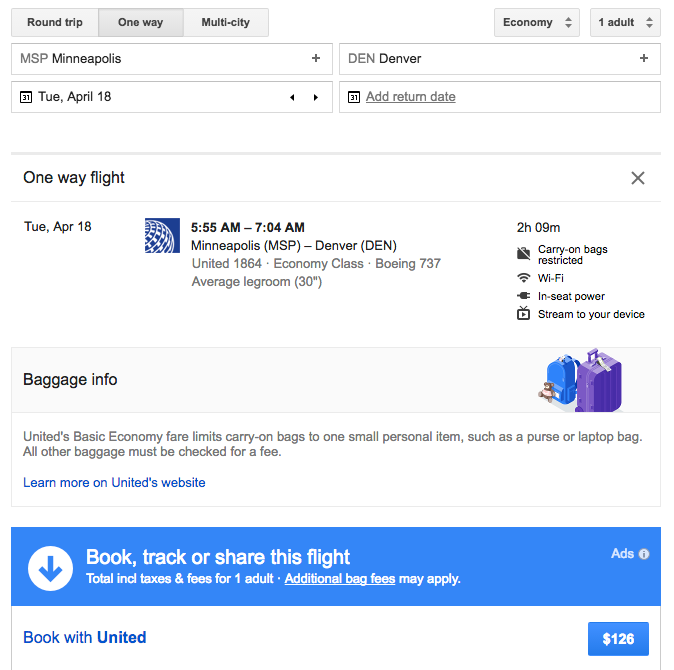Viewport: 674px width, 670px height.
Task: Open the Economy cabin class dropdown
Action: click(x=537, y=22)
